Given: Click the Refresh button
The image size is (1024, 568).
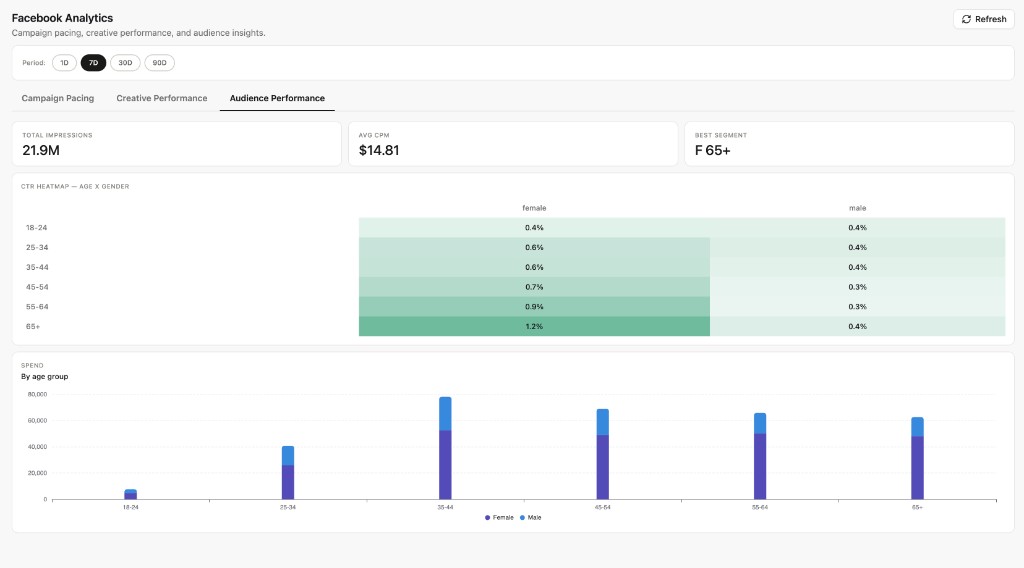Looking at the screenshot, I should pos(984,19).
